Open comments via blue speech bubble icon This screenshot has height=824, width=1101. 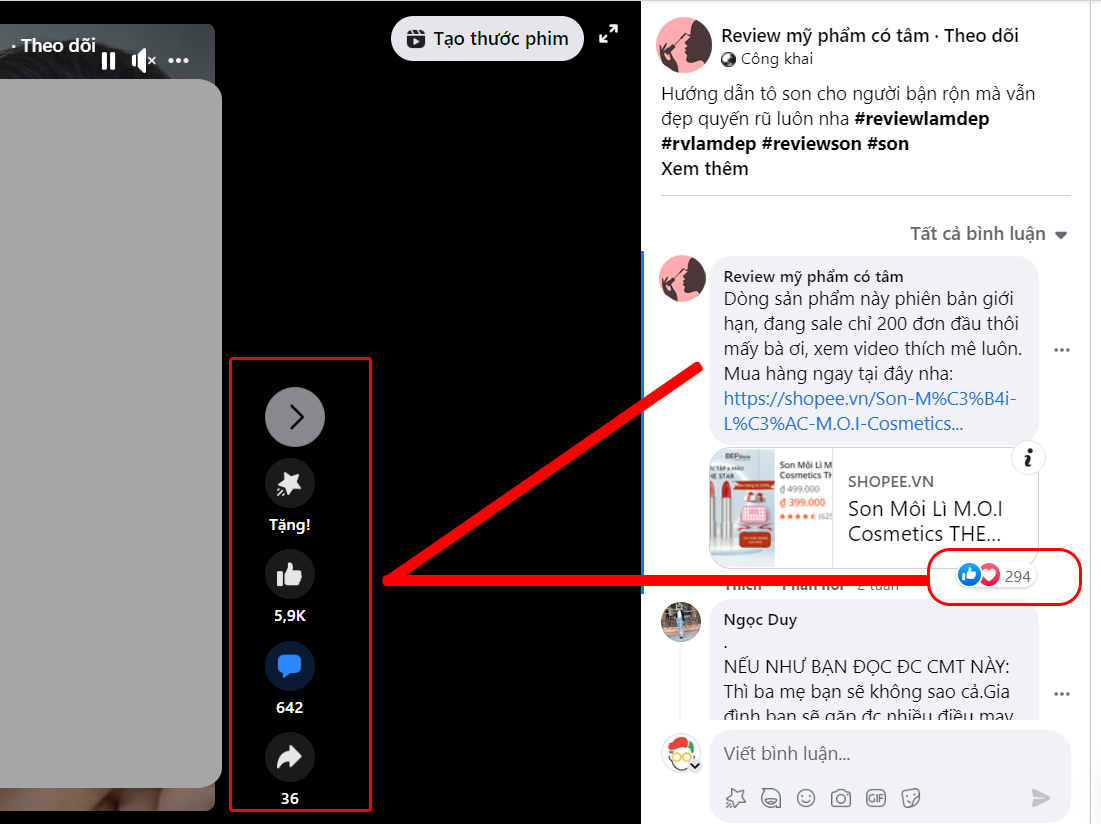coord(289,666)
